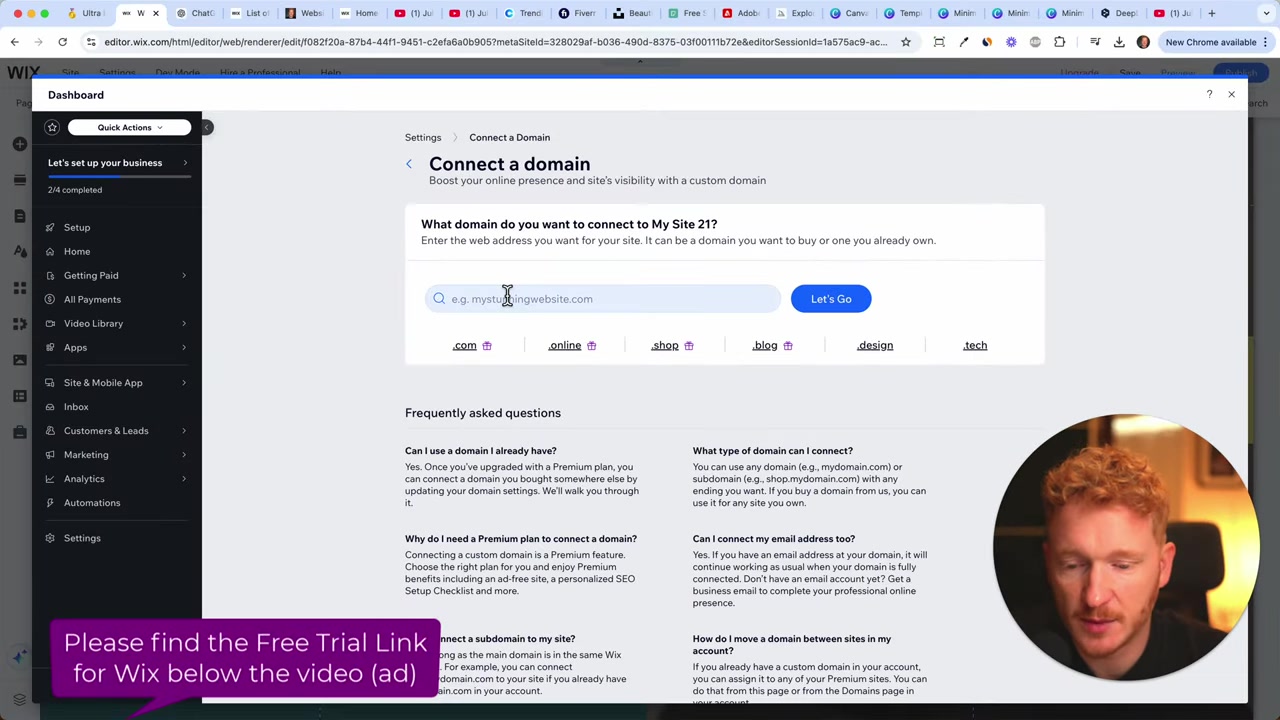Screen dimensions: 1280x720
Task: Click the Let's Go button
Action: (831, 299)
